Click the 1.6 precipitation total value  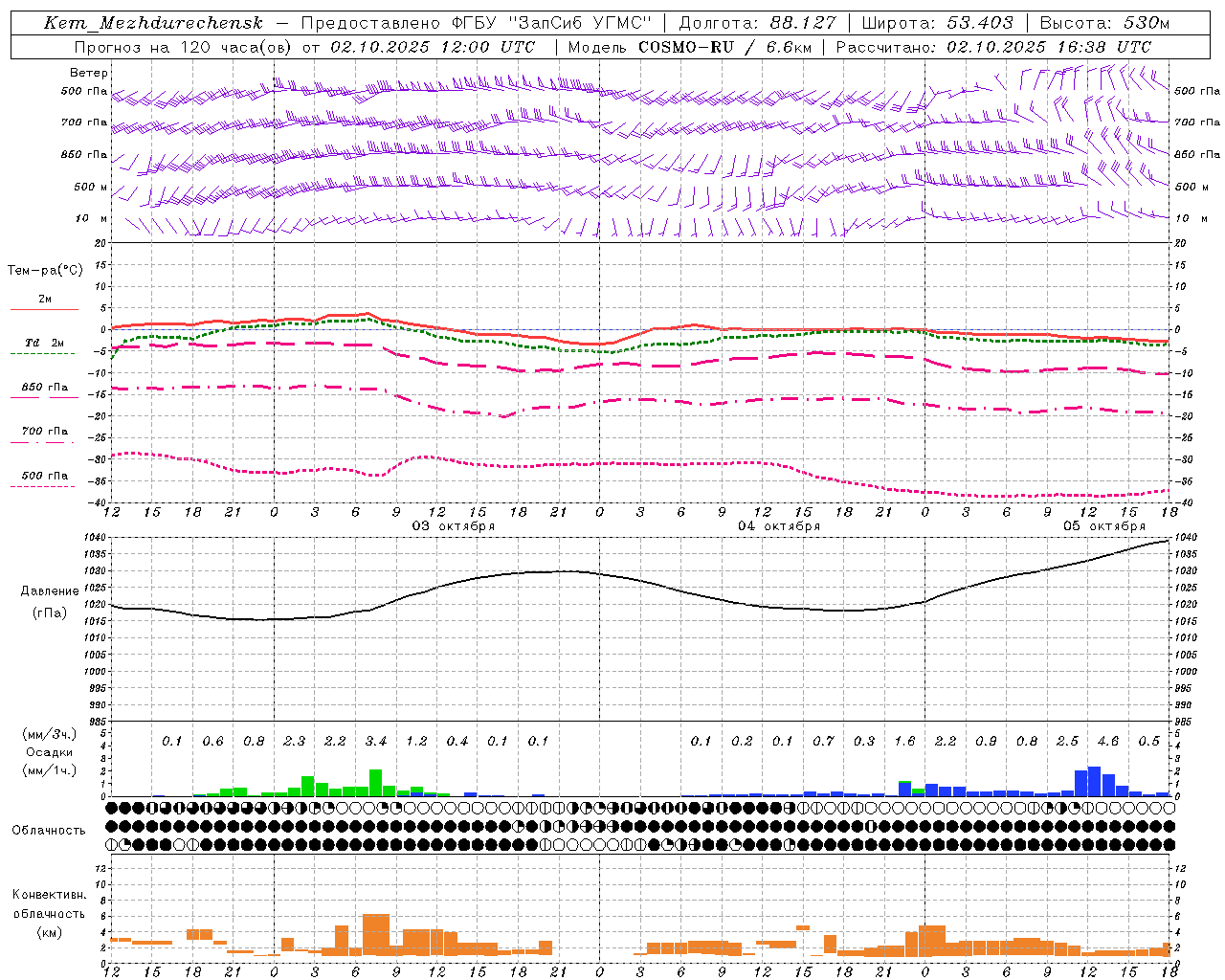904,742
